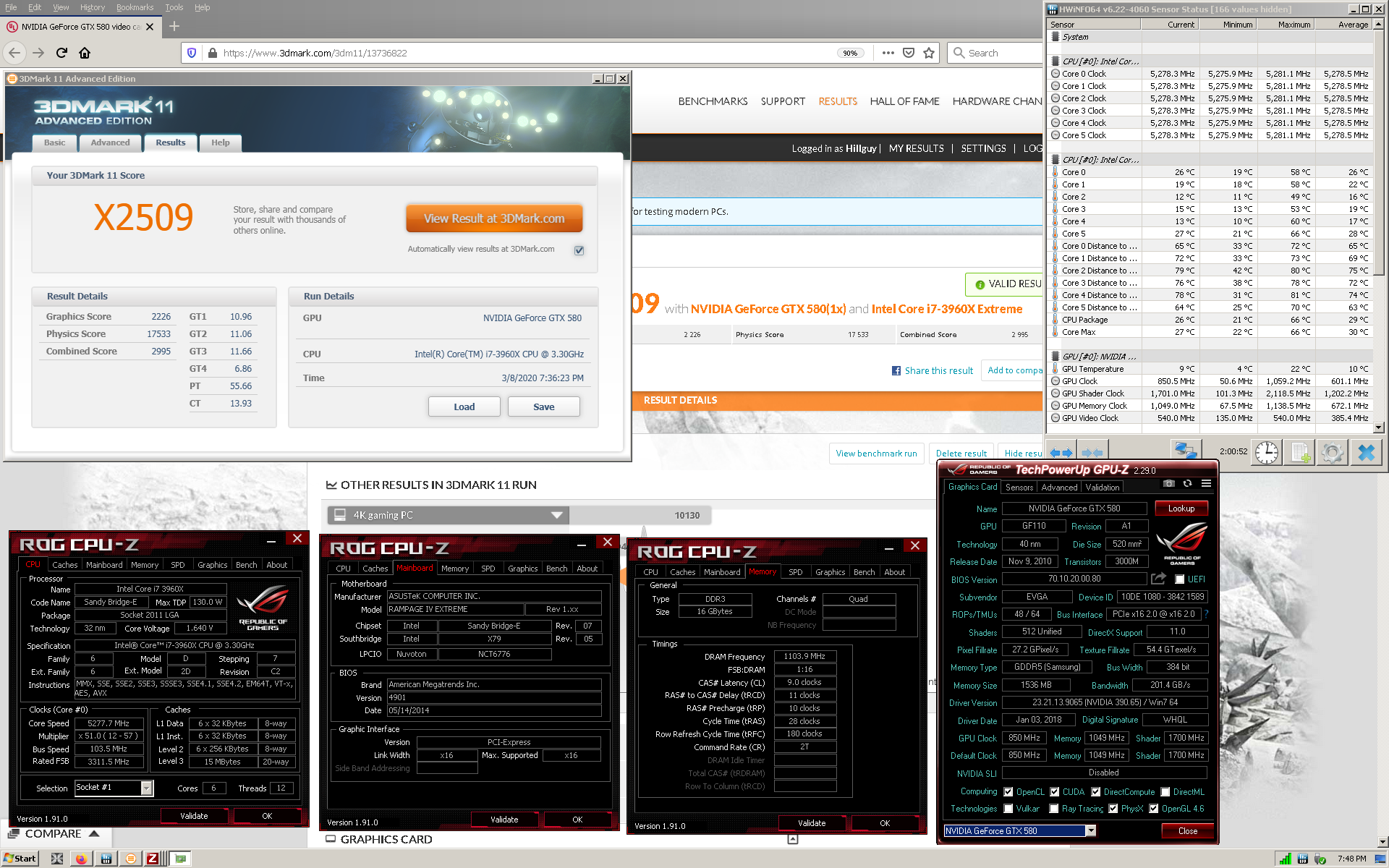Click bus interface question mark in GPU-Z

(x=1206, y=614)
